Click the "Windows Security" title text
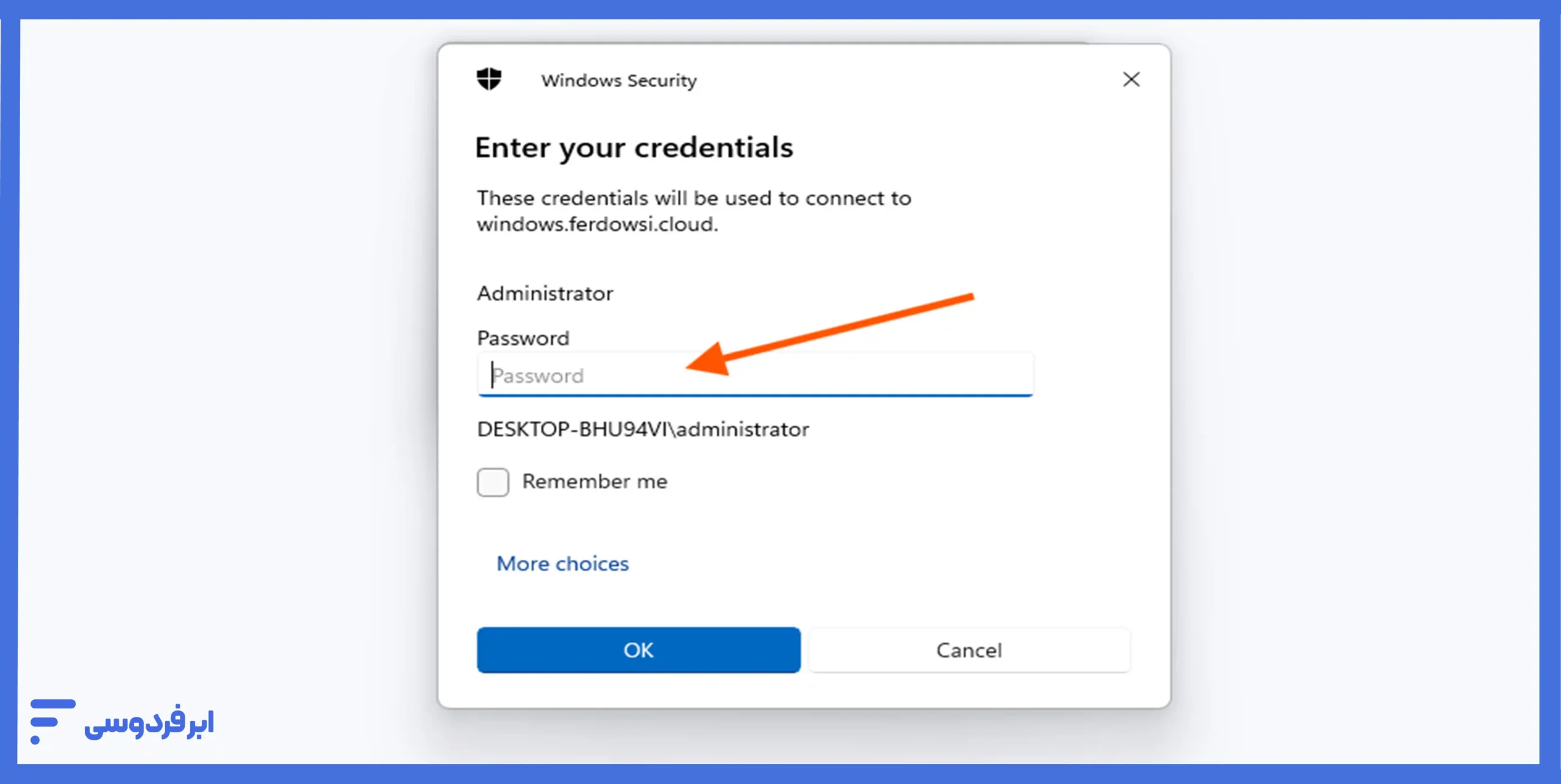 [x=619, y=80]
